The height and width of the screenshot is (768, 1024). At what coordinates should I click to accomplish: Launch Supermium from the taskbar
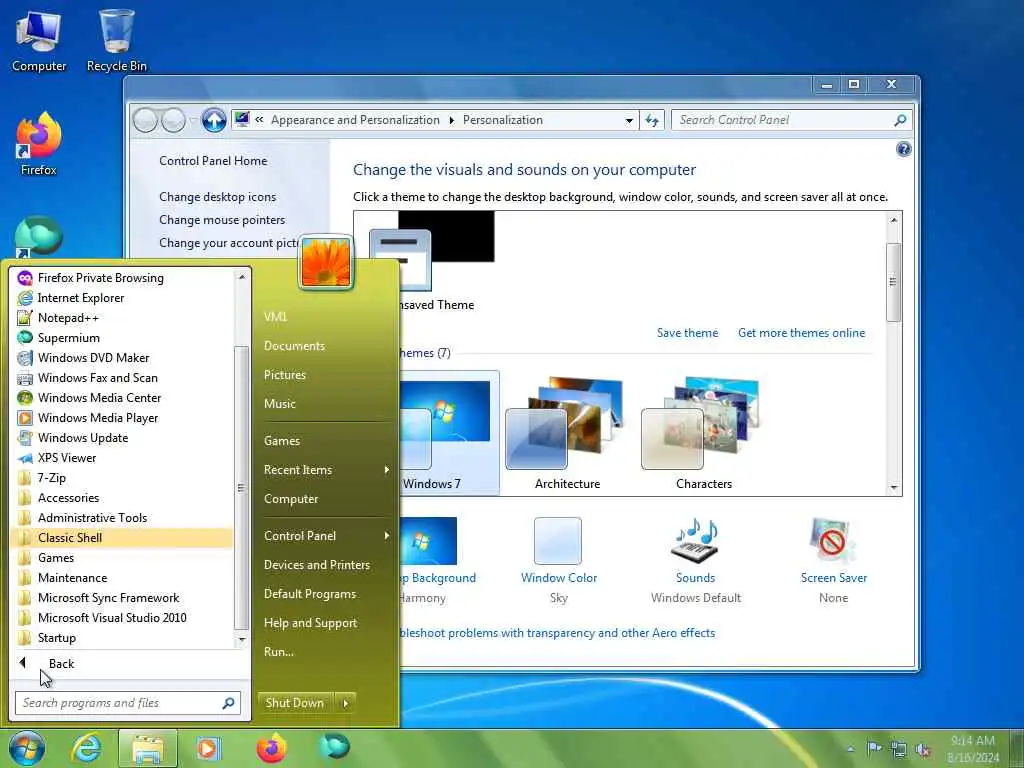334,747
